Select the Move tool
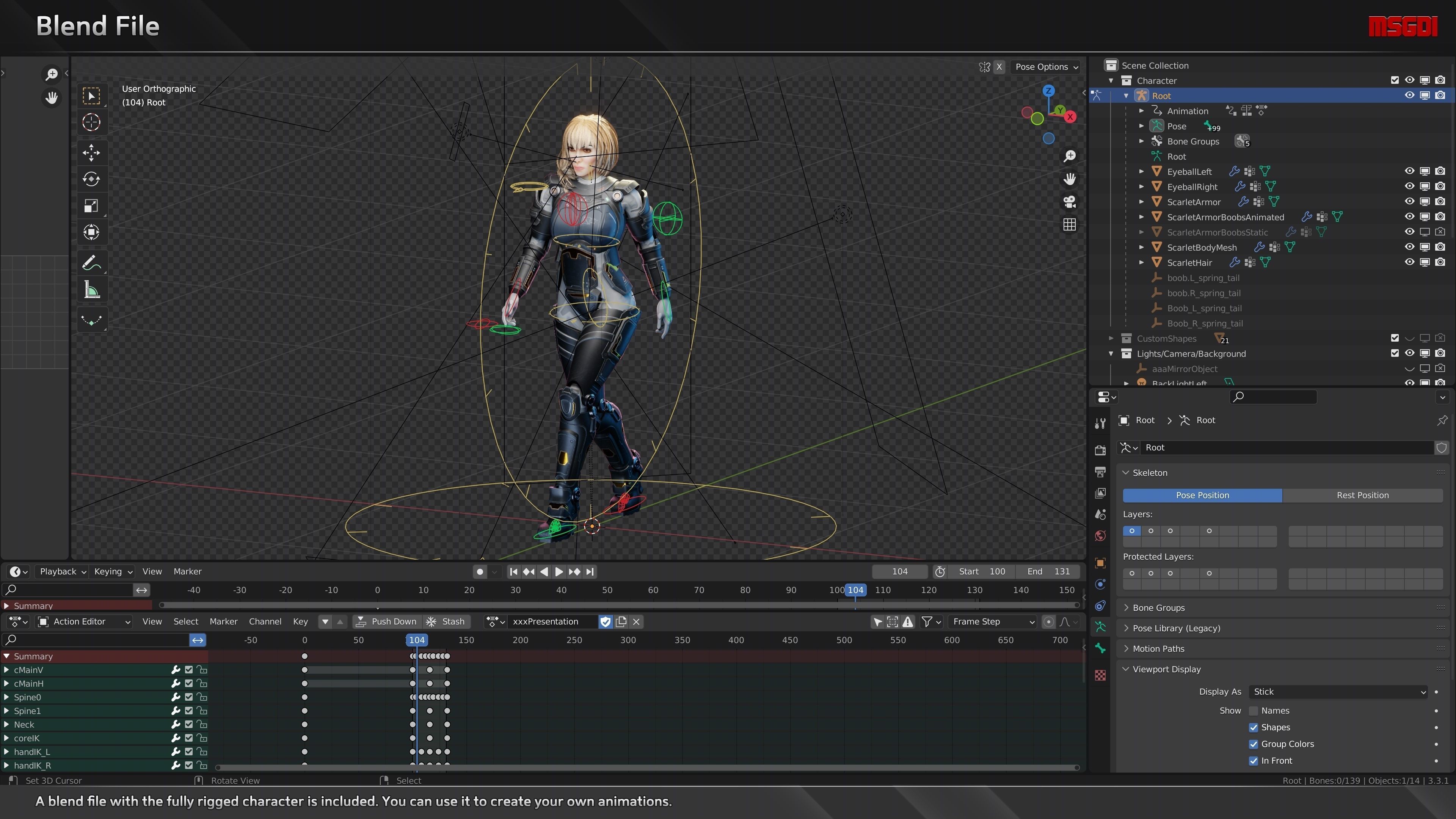The width and height of the screenshot is (1456, 819). coord(91,152)
